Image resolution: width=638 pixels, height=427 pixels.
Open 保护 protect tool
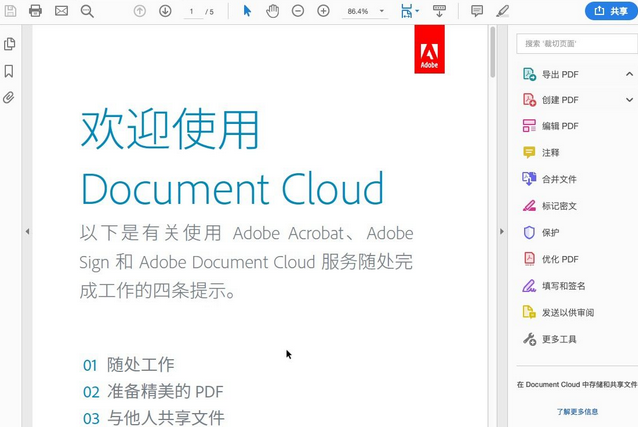541,232
